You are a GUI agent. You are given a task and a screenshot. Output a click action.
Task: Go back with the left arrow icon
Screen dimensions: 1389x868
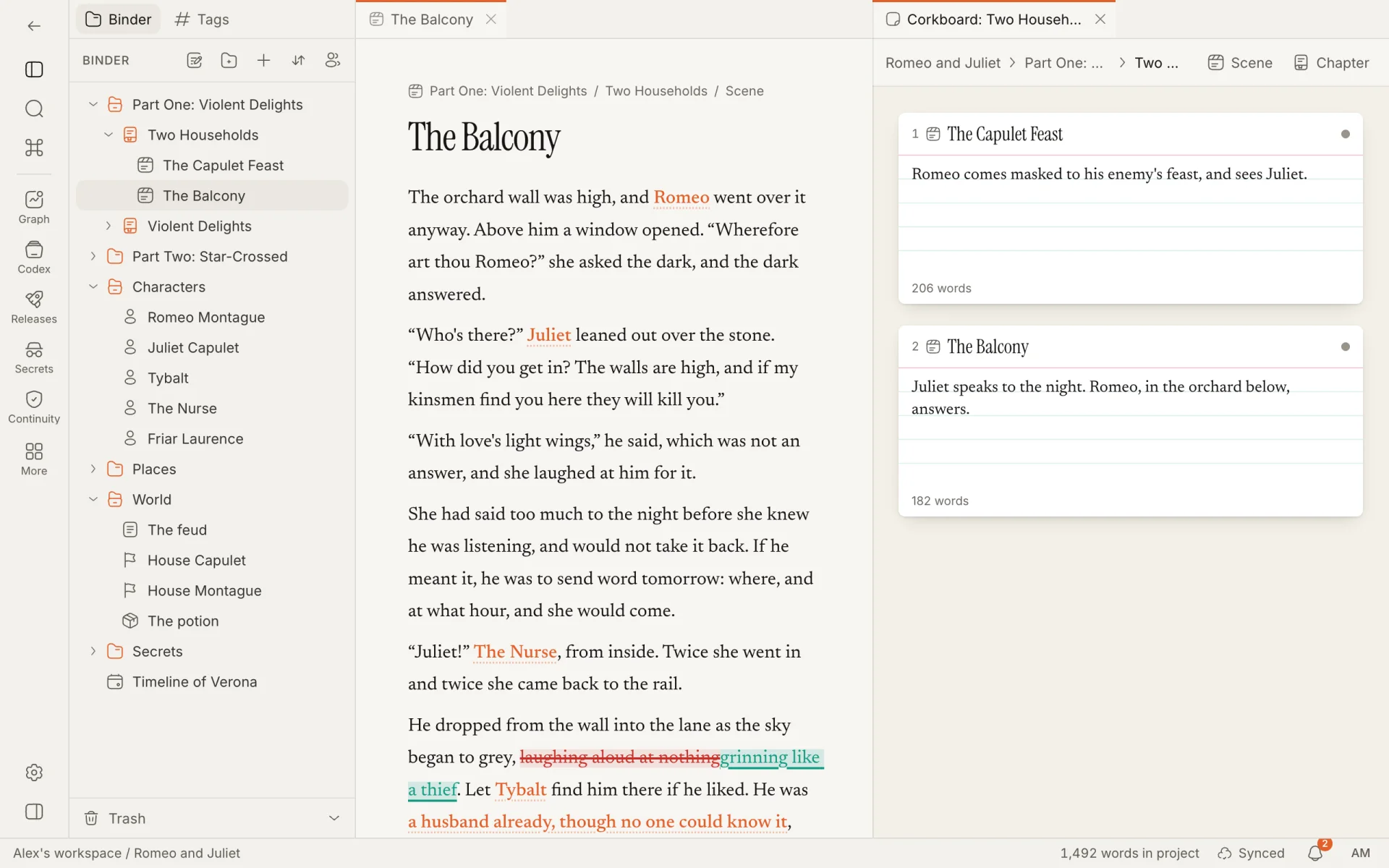(x=34, y=26)
